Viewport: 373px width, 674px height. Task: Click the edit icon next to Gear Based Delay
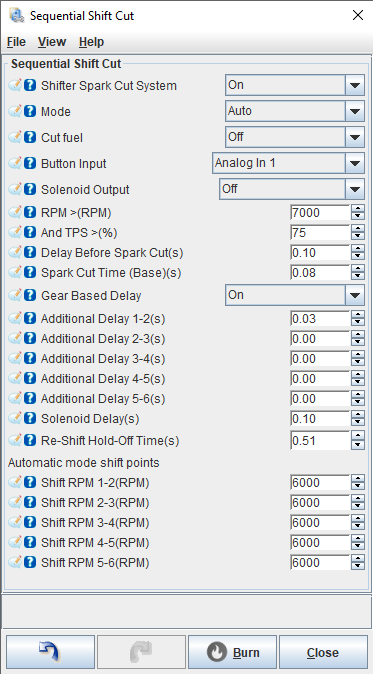(x=15, y=295)
